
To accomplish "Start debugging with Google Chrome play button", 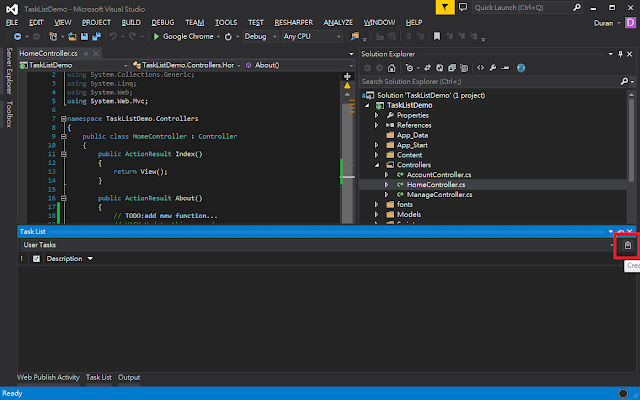I will pos(155,36).
